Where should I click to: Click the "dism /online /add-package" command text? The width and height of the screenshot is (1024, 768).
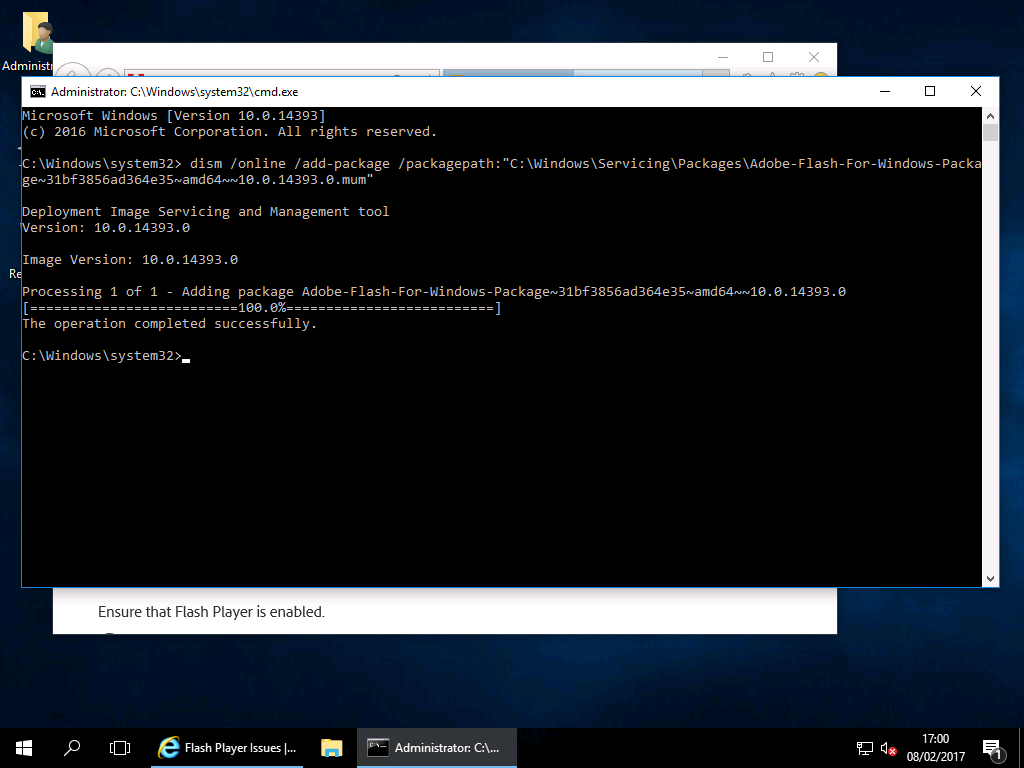pyautogui.click(x=289, y=164)
